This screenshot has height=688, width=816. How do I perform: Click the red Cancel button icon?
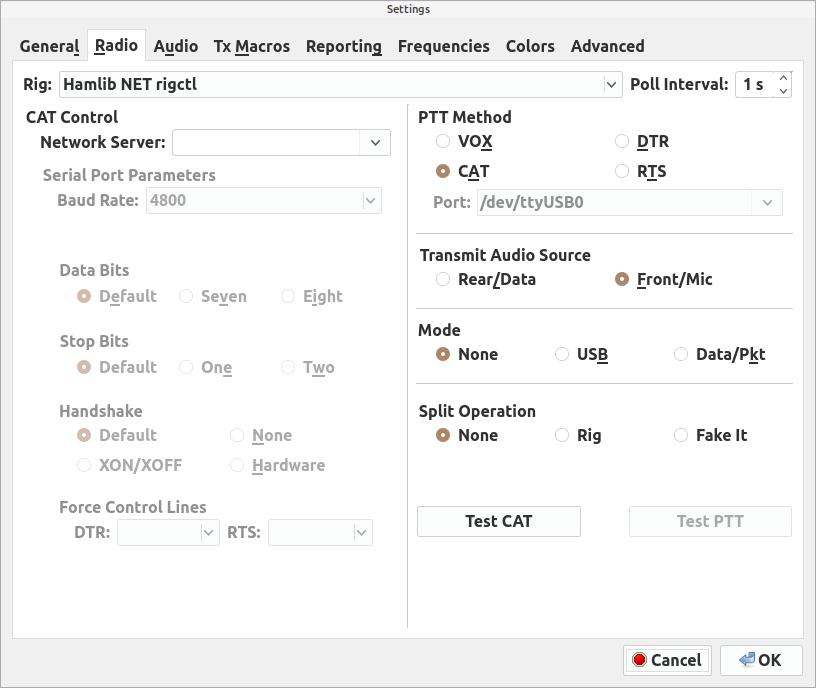click(x=639, y=659)
